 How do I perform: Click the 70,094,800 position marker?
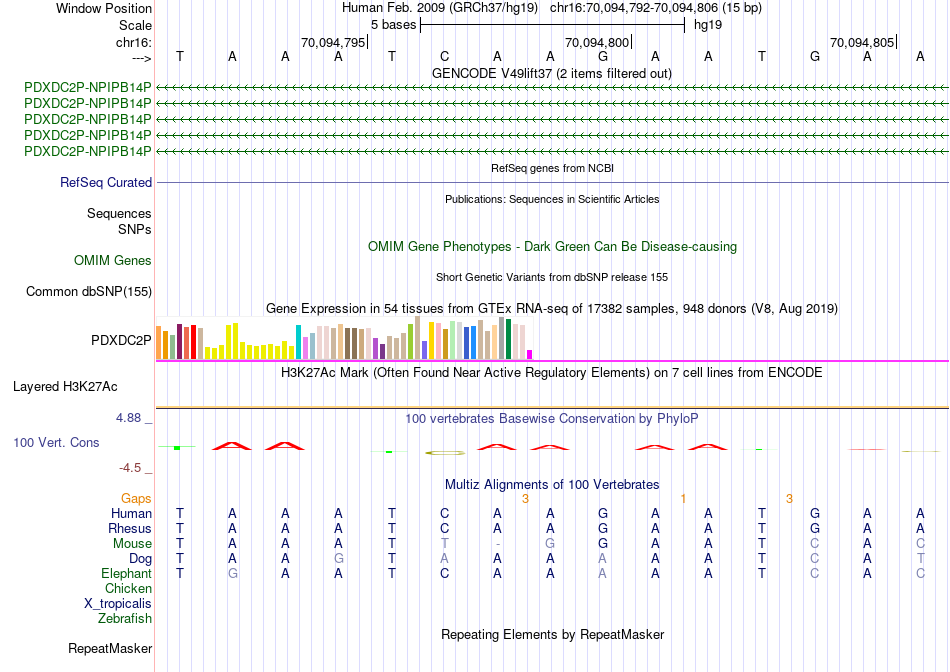[597, 42]
